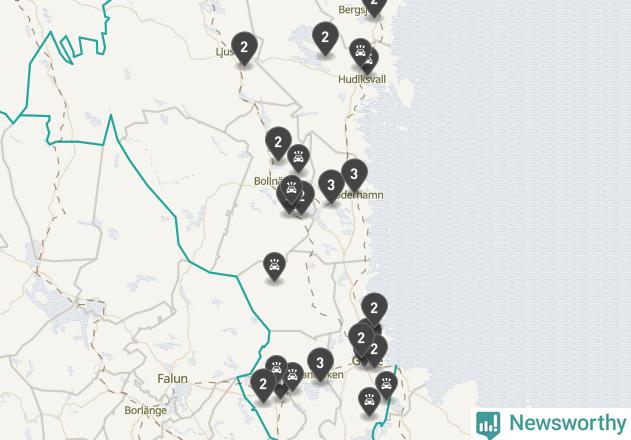Click the 2-cluster marker overlapping the Gävle label
The height and width of the screenshot is (440, 631).
pyautogui.click(x=375, y=349)
